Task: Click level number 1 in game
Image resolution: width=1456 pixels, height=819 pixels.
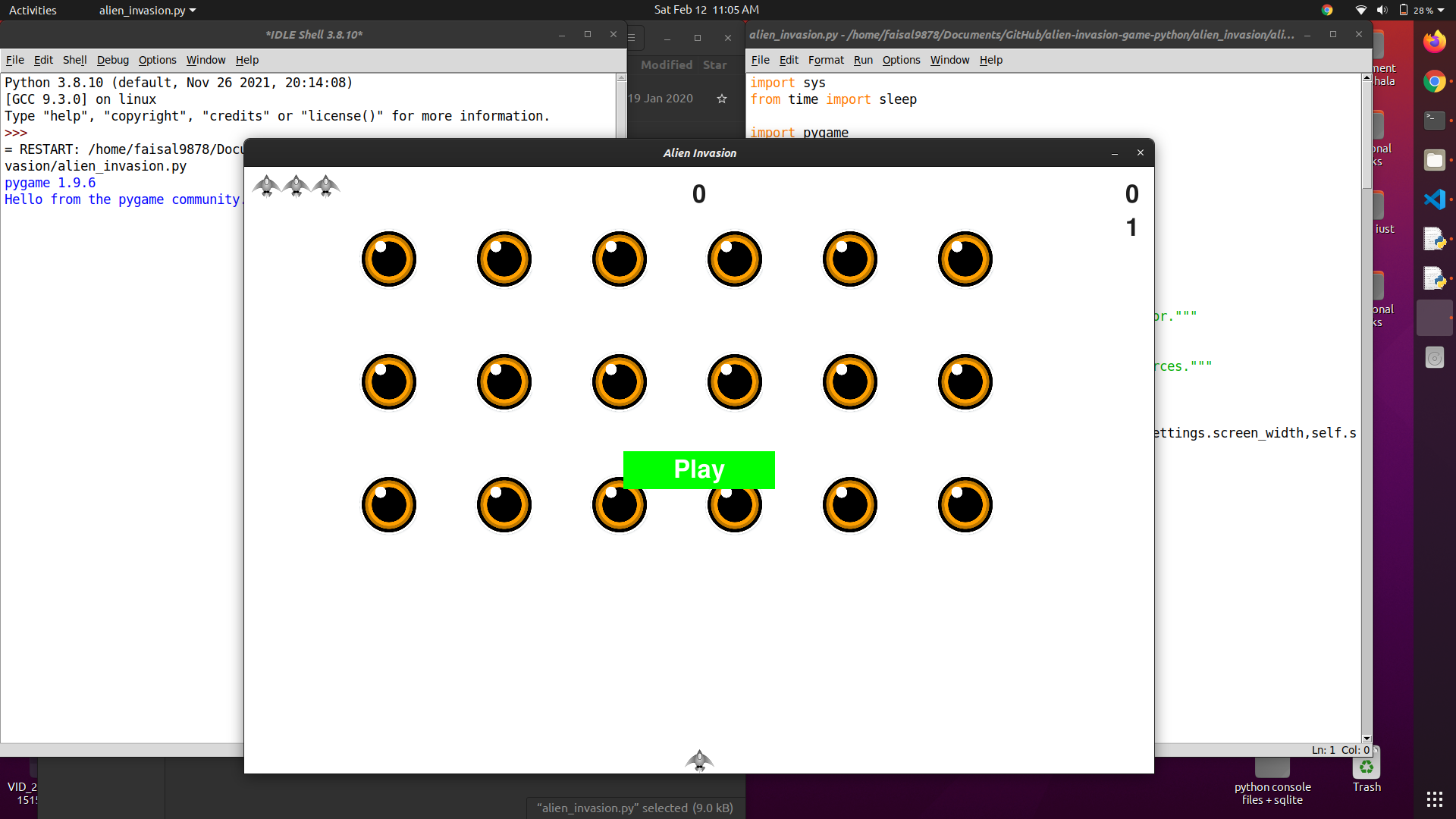Action: [1131, 227]
